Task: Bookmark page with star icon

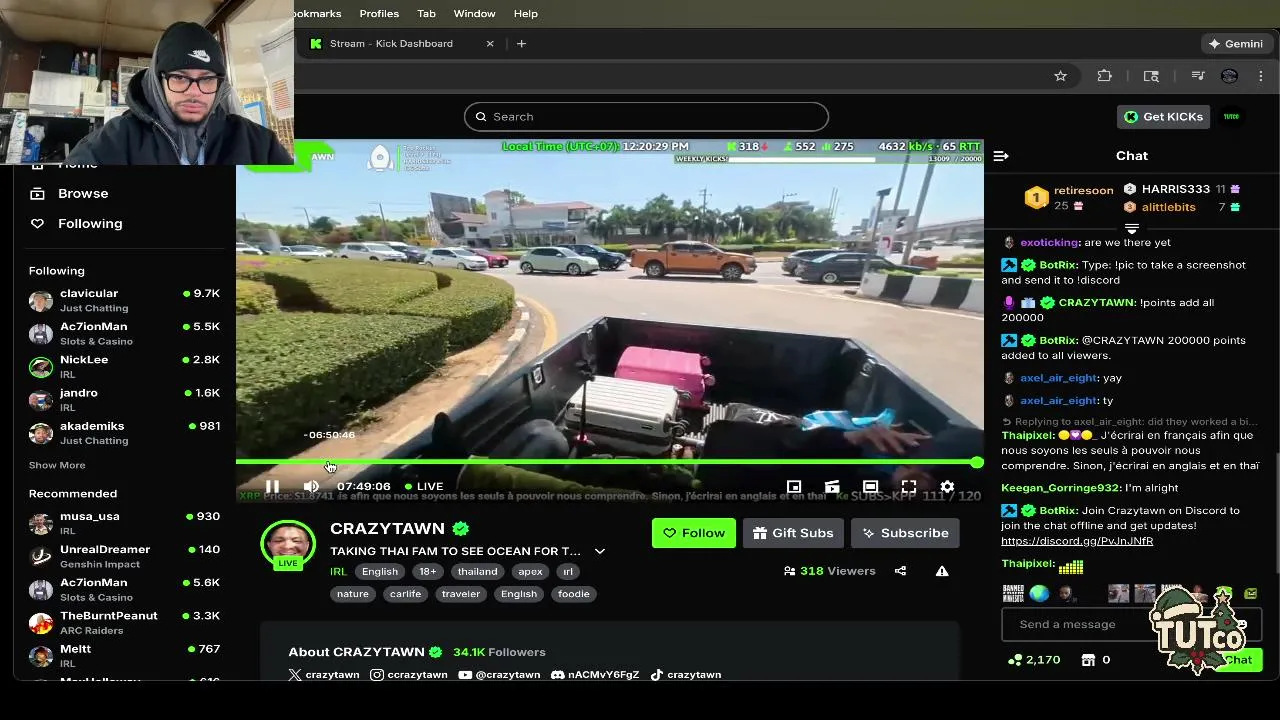Action: coord(1061,76)
